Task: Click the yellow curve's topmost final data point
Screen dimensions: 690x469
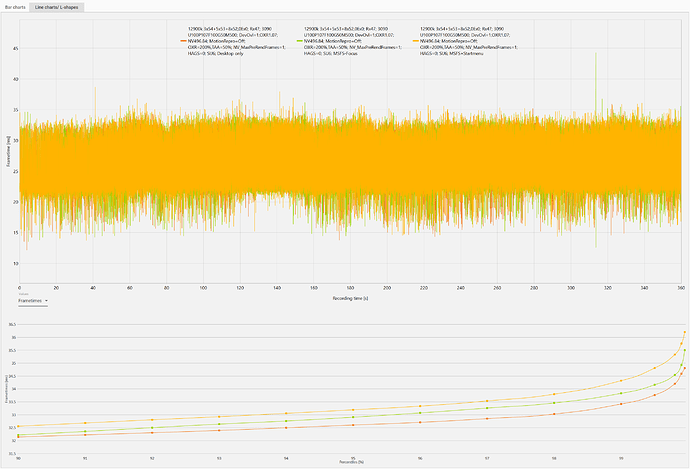Action: click(685, 332)
